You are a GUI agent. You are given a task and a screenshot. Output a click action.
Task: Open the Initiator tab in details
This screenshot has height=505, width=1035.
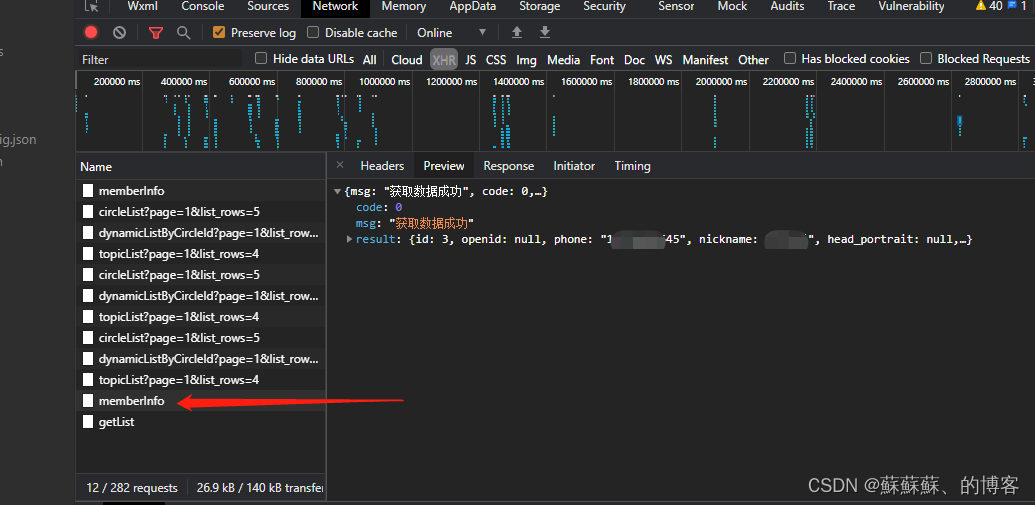pyautogui.click(x=574, y=166)
